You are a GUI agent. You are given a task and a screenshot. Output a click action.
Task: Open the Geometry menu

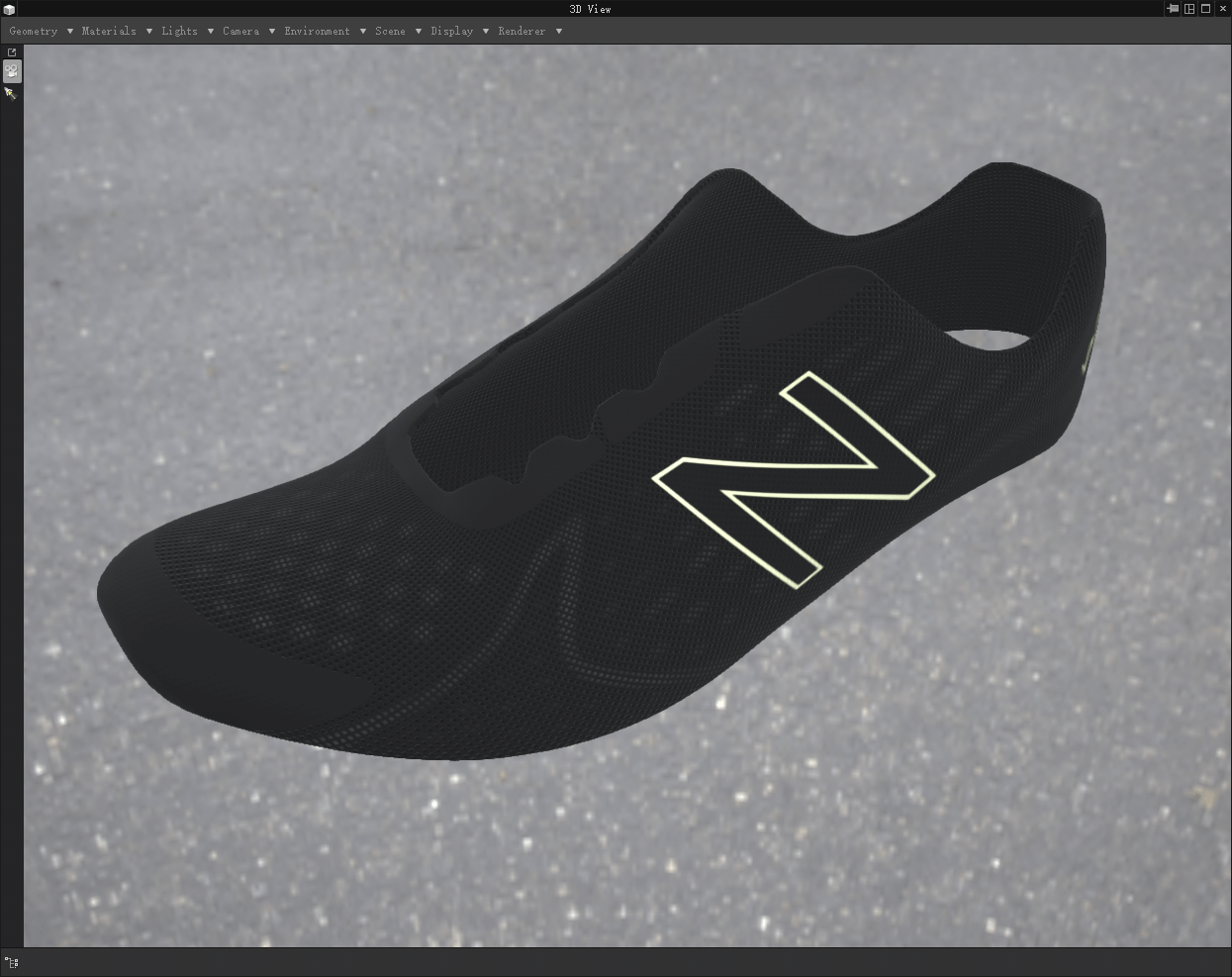pos(41,31)
